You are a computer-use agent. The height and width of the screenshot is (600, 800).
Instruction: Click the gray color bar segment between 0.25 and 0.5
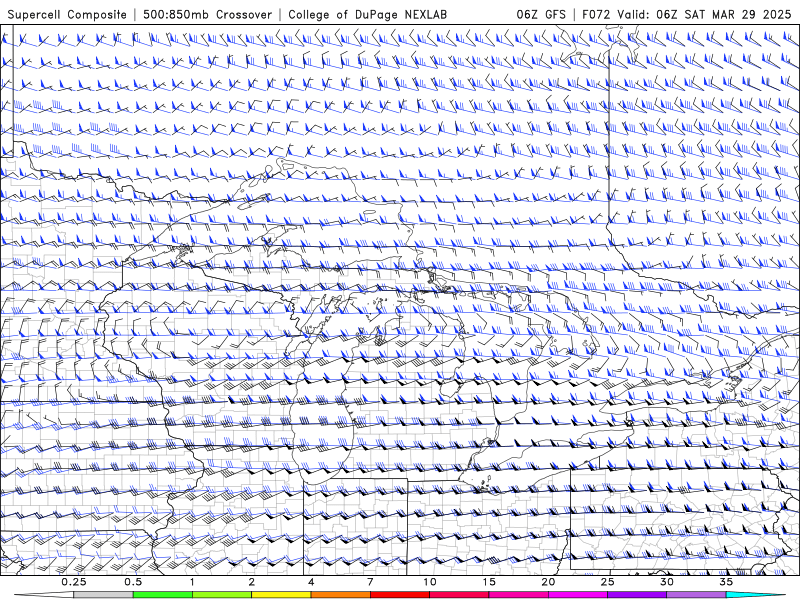(104, 595)
